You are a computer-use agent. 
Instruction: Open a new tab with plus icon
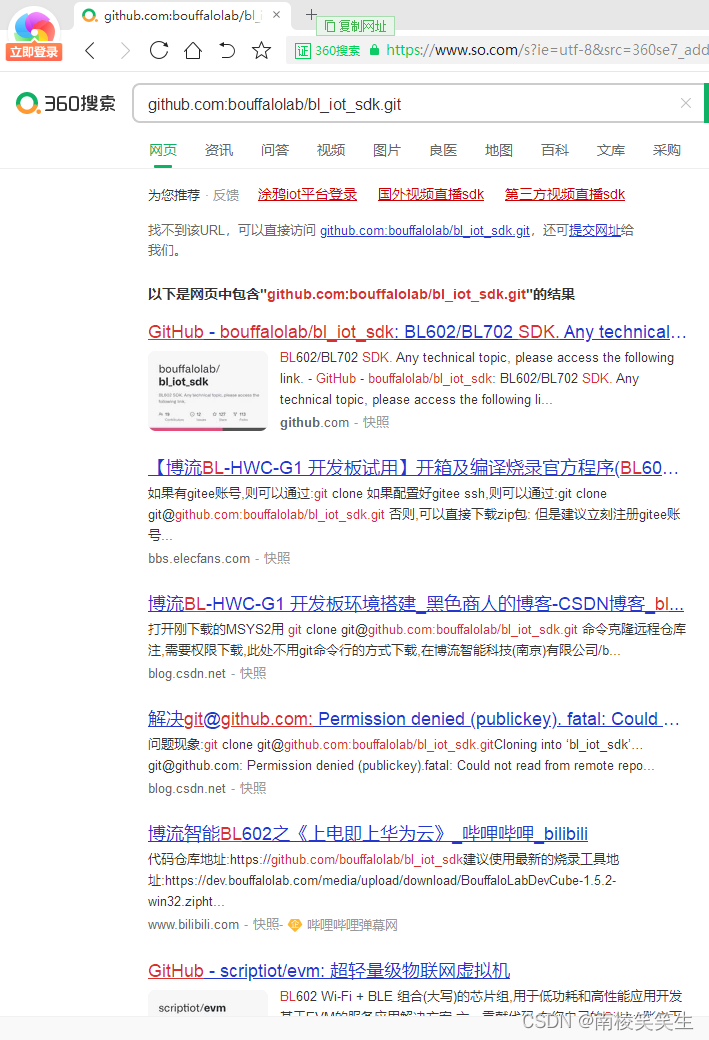(x=311, y=15)
